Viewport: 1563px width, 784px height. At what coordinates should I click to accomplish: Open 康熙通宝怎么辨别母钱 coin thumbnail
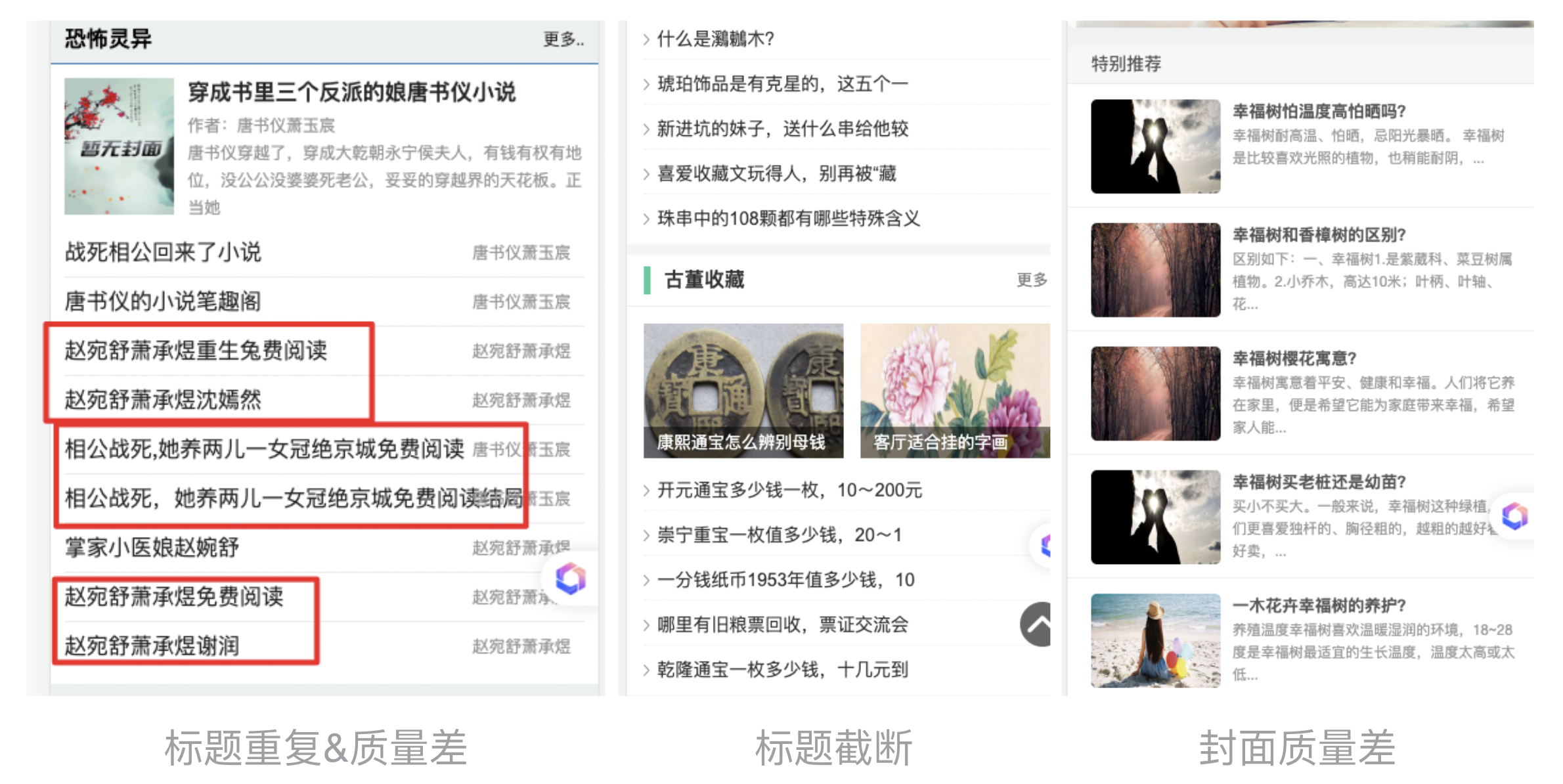pyautogui.click(x=743, y=390)
